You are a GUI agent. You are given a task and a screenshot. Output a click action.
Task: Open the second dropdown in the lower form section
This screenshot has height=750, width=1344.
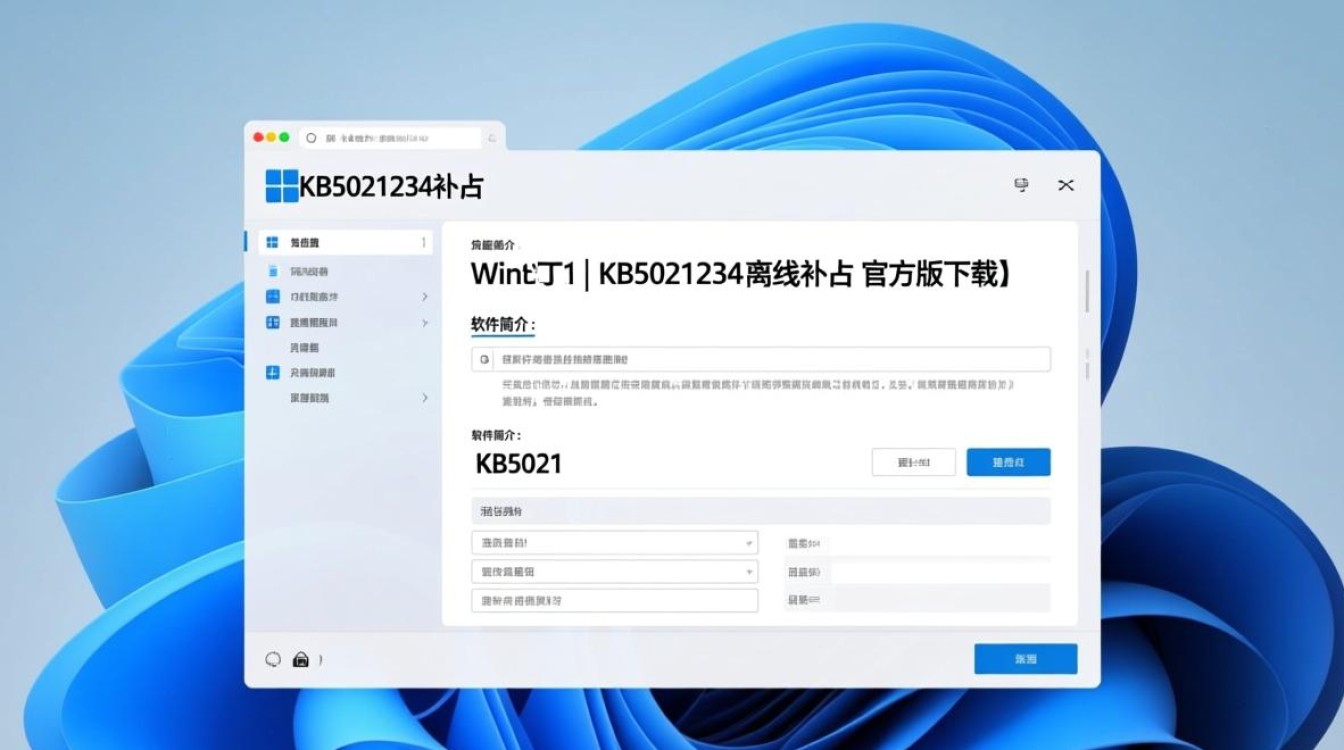613,571
